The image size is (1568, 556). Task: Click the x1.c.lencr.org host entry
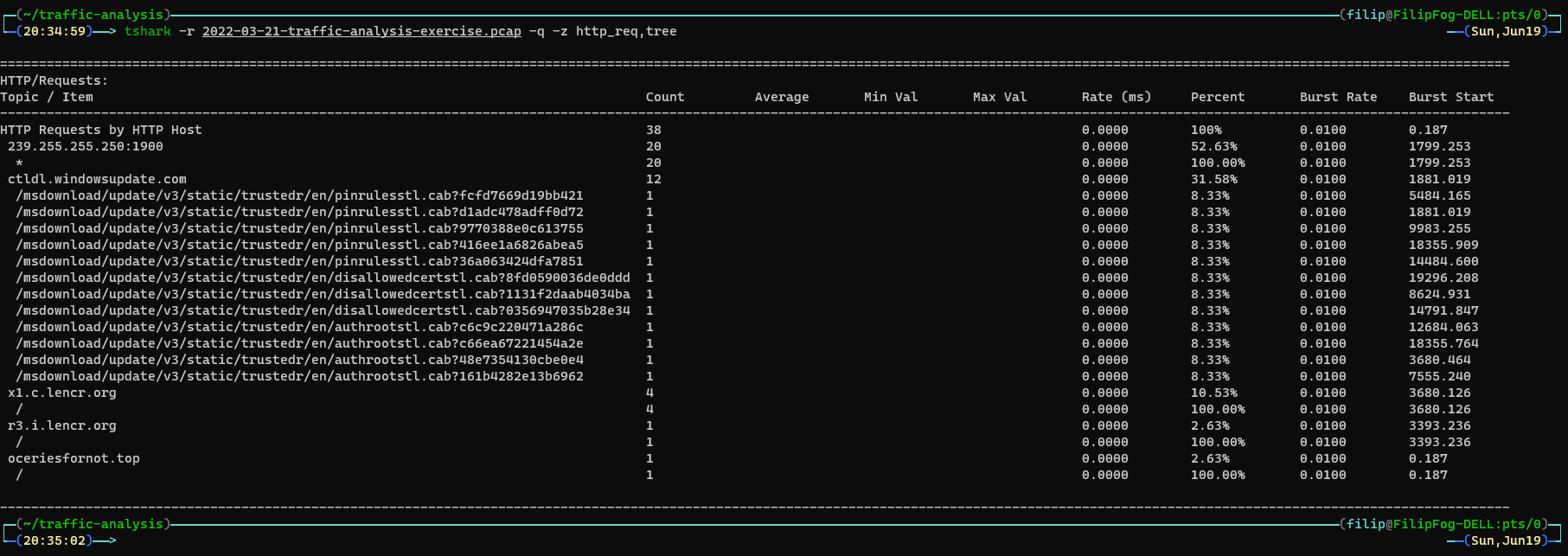tap(61, 393)
